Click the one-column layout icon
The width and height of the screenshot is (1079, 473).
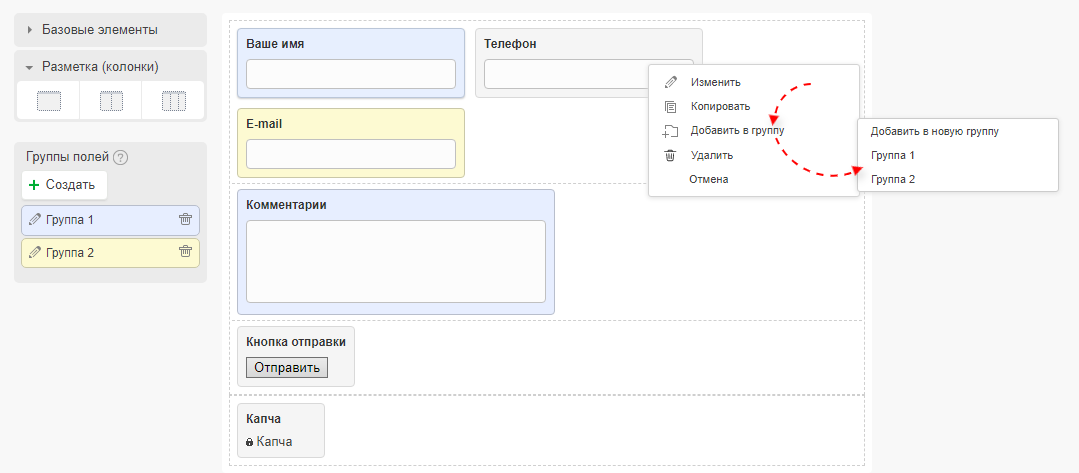click(49, 101)
